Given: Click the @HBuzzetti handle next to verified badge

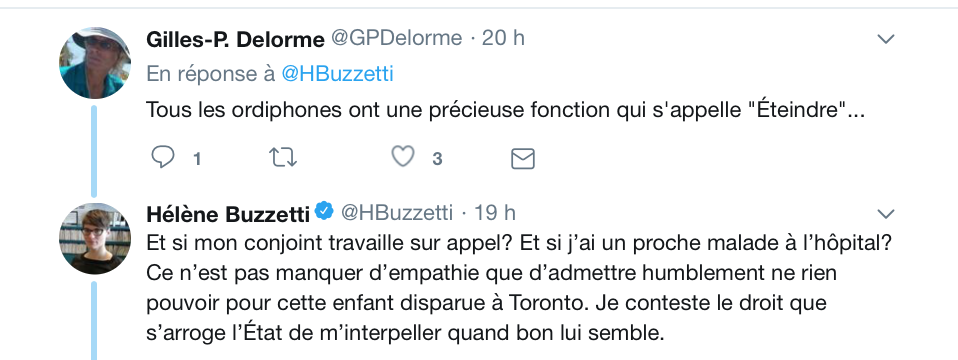Looking at the screenshot, I should tap(397, 213).
